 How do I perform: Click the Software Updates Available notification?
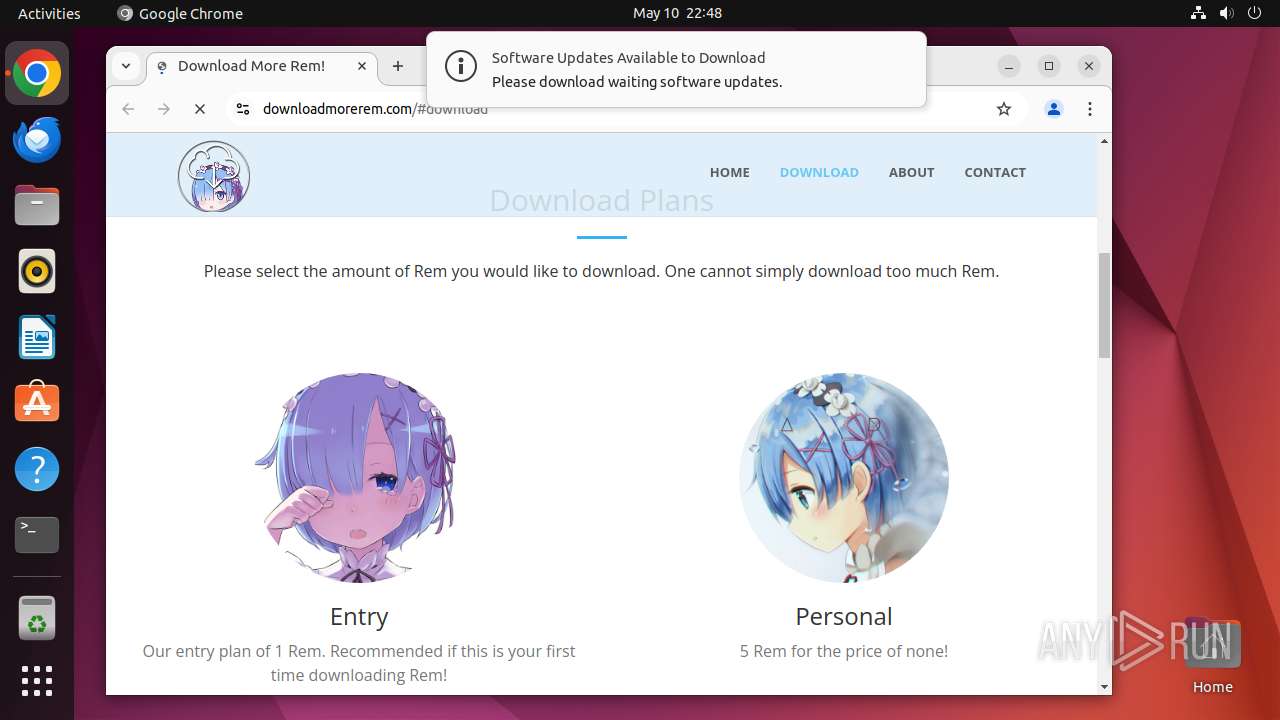(676, 69)
